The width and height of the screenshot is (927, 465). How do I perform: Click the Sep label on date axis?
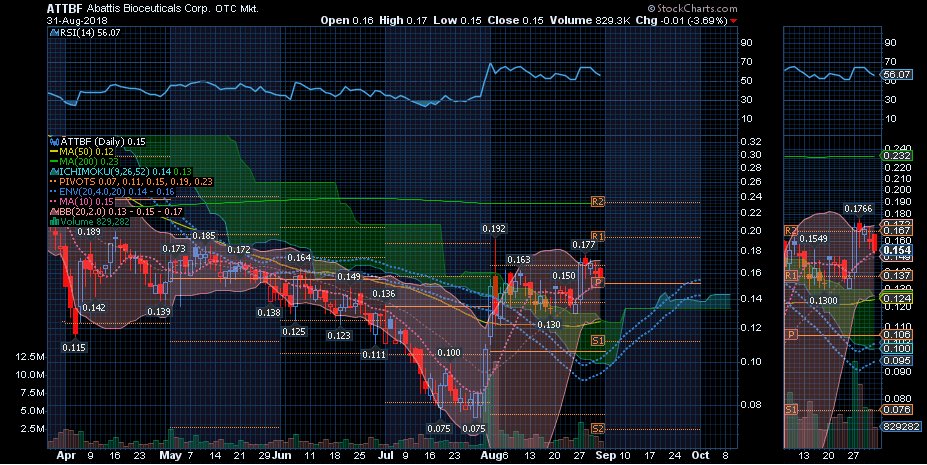[x=606, y=456]
